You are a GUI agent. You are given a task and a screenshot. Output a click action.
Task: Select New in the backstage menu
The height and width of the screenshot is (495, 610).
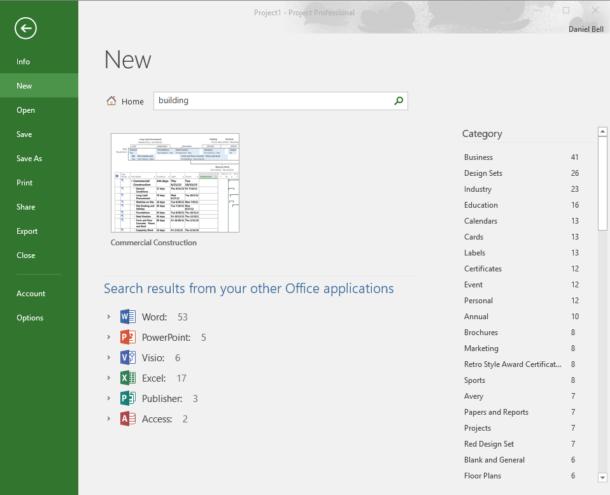[39, 86]
